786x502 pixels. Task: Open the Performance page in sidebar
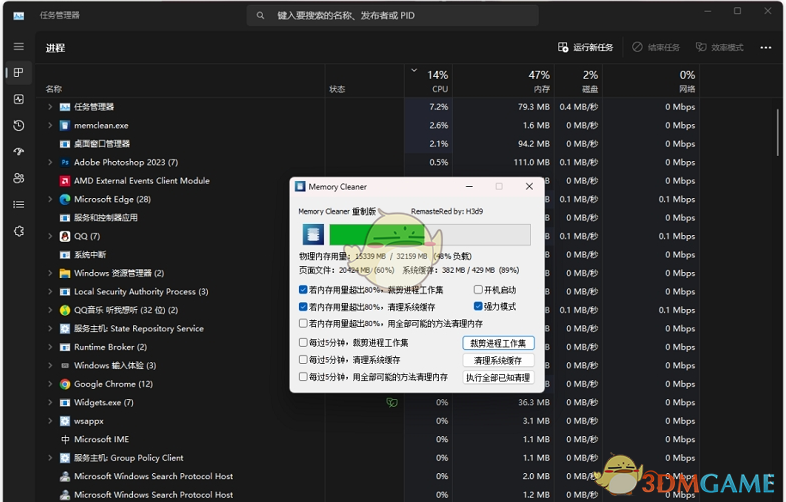click(18, 99)
